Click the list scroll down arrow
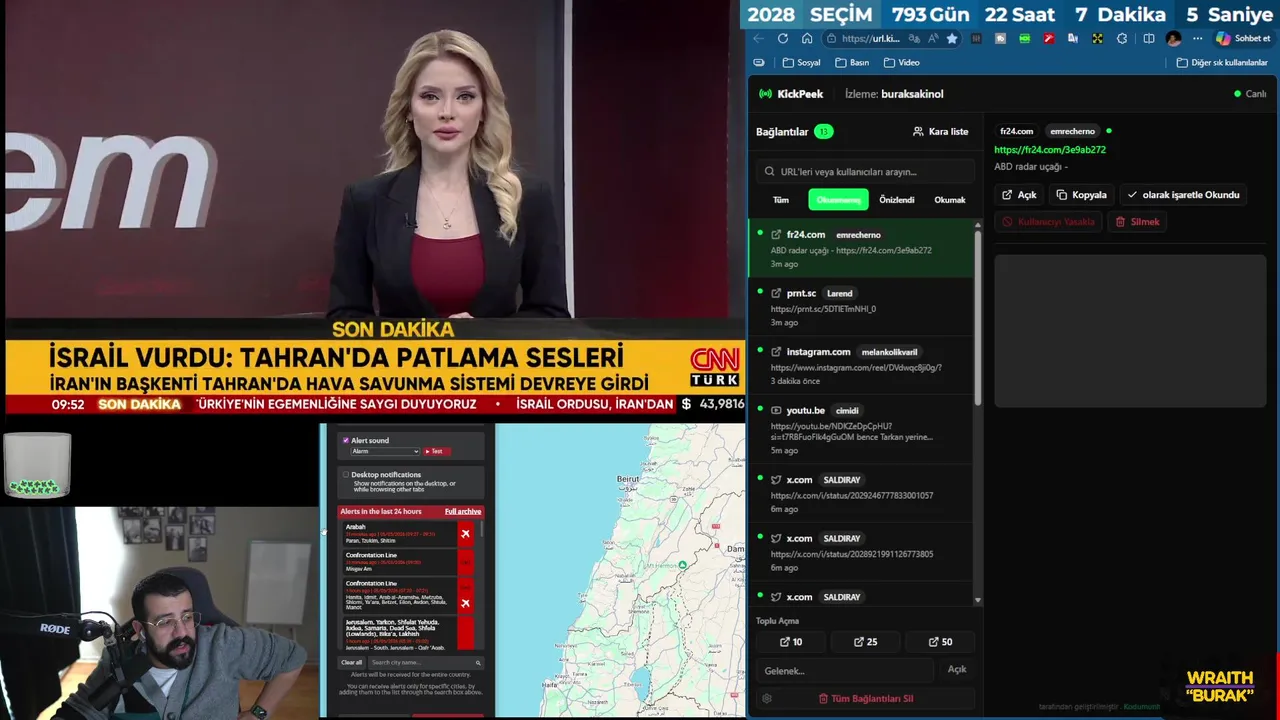Image resolution: width=1280 pixels, height=720 pixels. (x=978, y=600)
